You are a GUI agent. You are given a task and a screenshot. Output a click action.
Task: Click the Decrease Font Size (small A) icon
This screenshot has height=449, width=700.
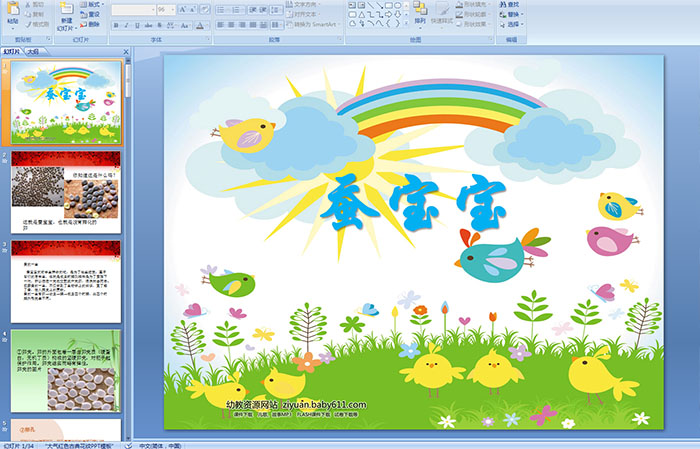tap(192, 9)
